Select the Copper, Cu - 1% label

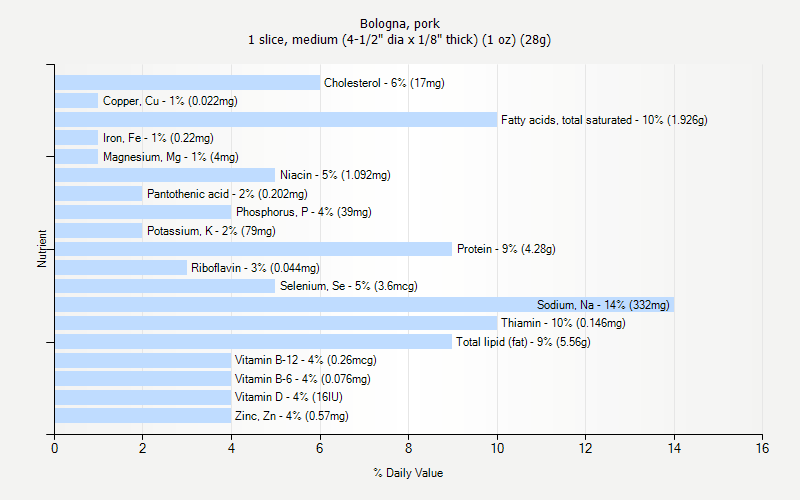(x=170, y=101)
